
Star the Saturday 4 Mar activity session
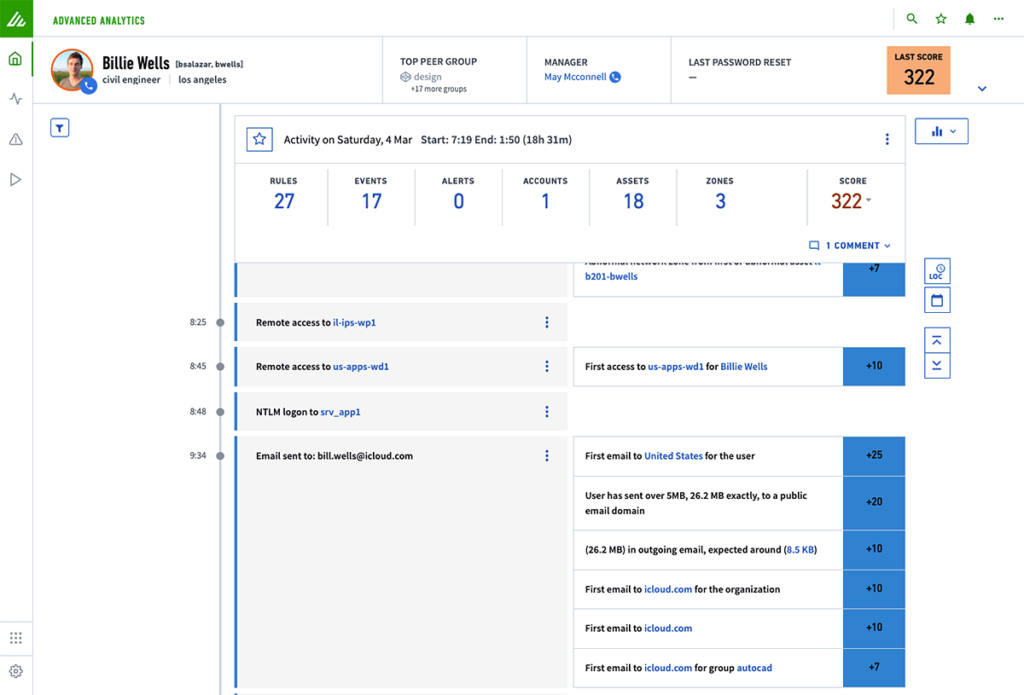click(x=259, y=140)
